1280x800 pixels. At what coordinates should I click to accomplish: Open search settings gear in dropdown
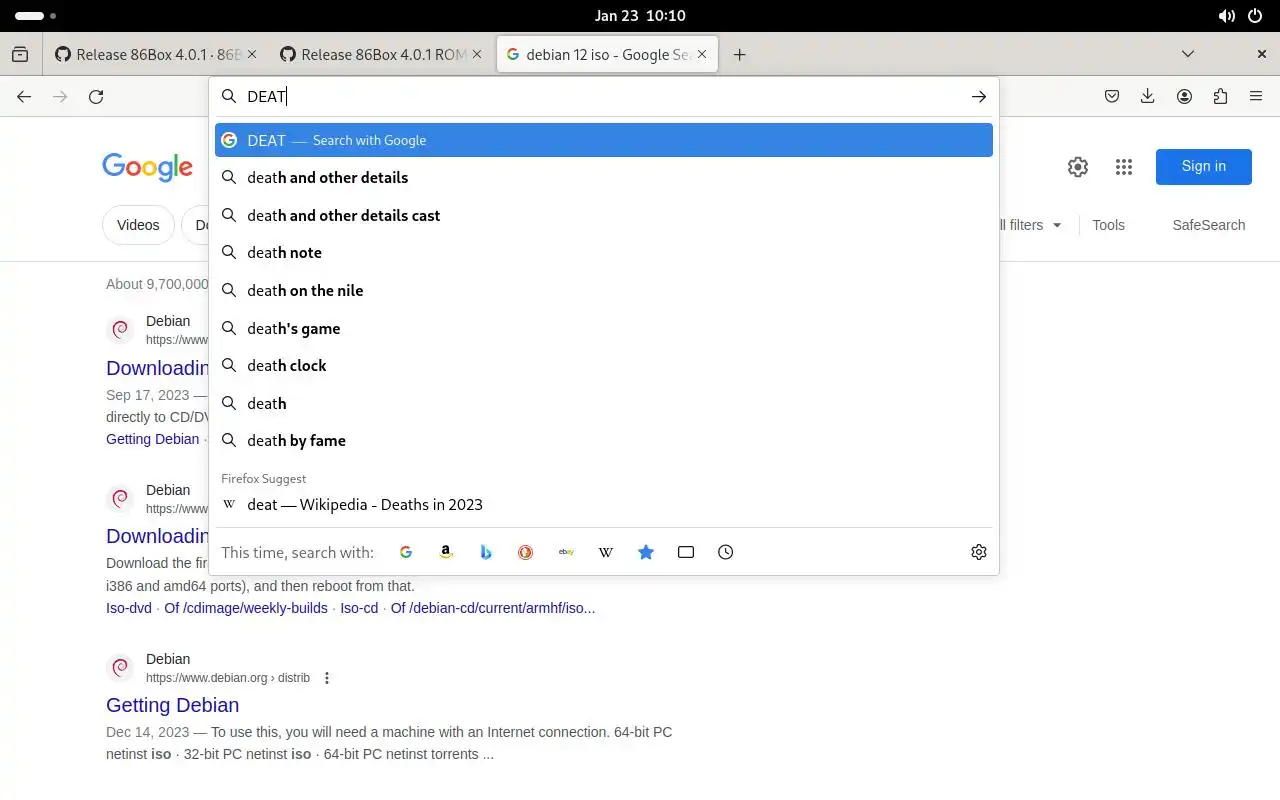pos(979,552)
